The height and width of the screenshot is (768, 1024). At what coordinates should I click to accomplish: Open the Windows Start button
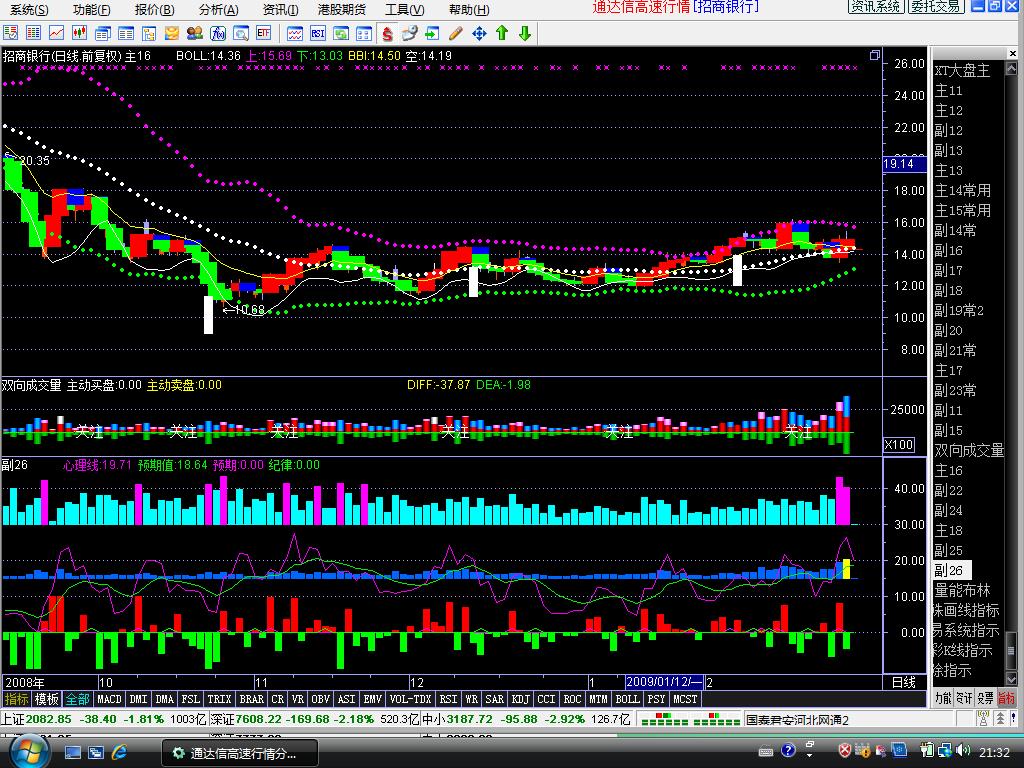click(x=29, y=753)
